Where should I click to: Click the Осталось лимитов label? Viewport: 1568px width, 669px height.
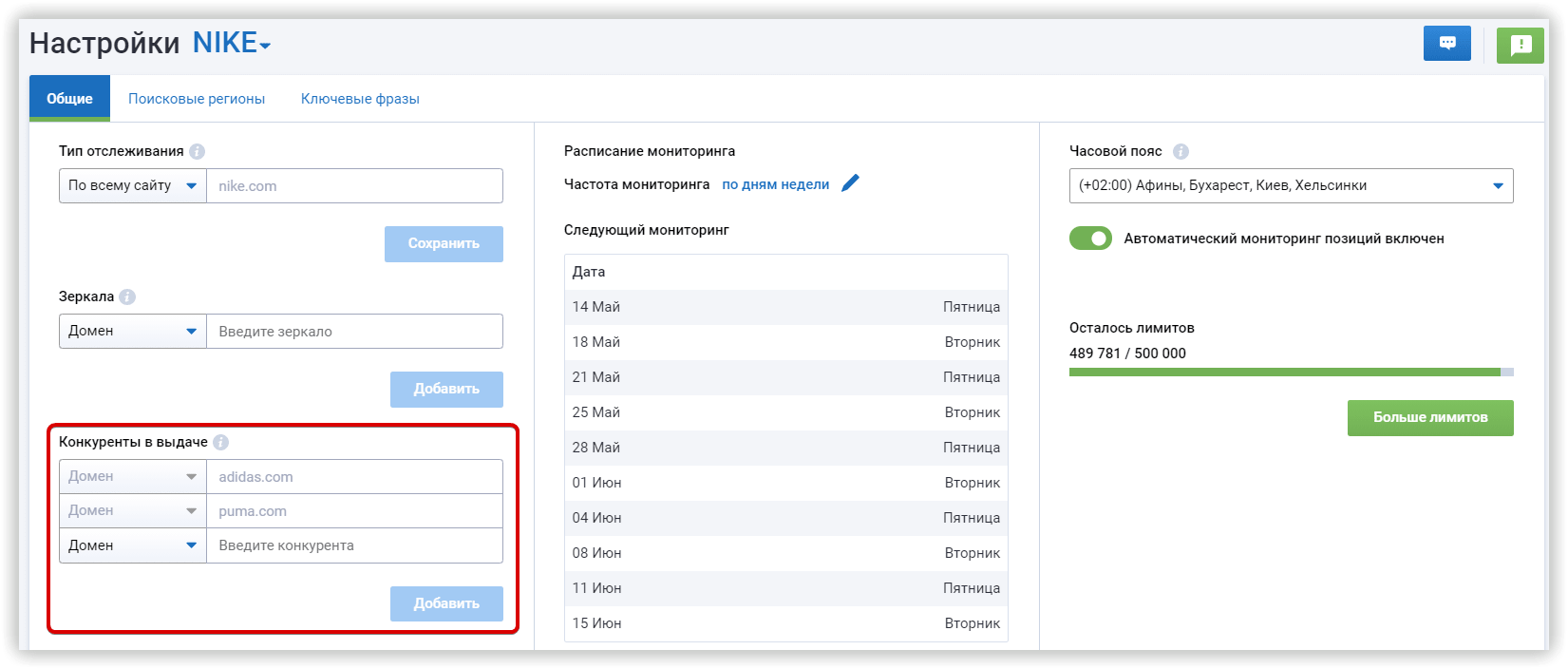pyautogui.click(x=1132, y=328)
